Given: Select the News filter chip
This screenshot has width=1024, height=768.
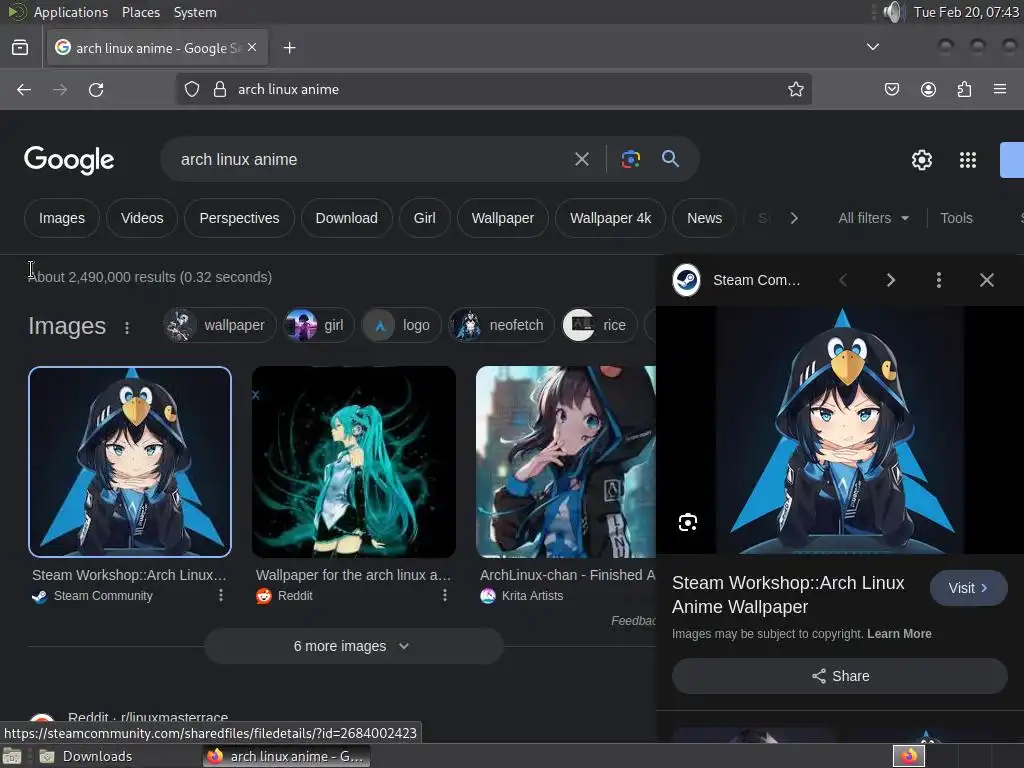Looking at the screenshot, I should [x=705, y=218].
